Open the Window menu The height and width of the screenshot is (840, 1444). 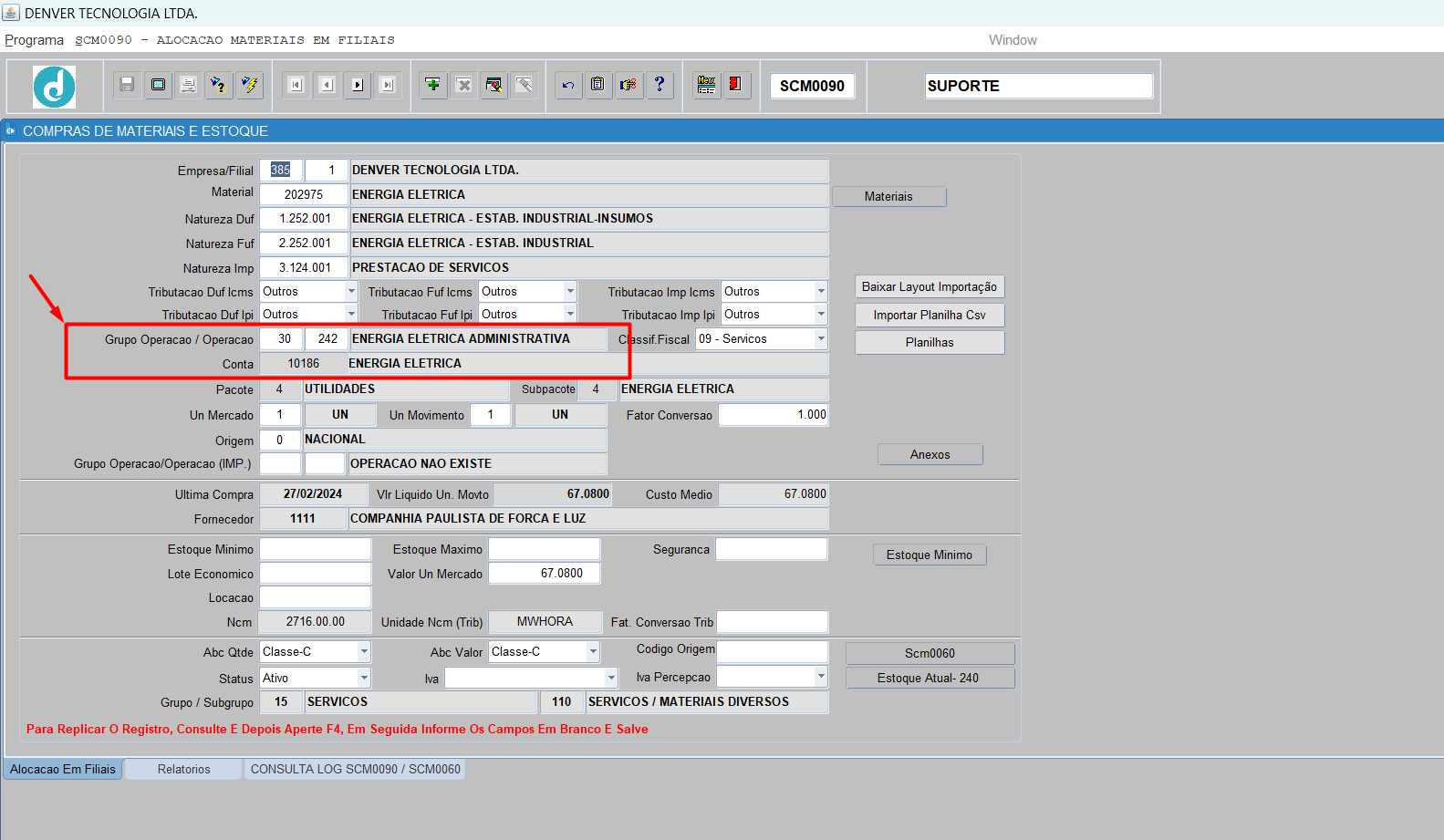[1013, 40]
